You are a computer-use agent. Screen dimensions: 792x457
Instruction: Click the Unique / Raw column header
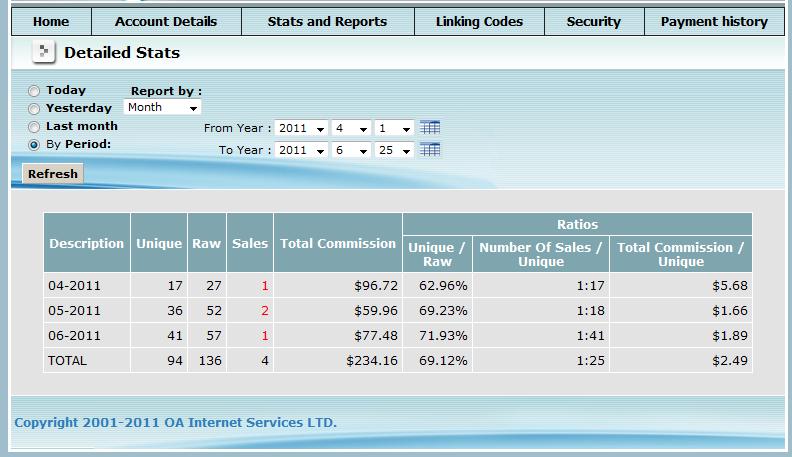437,254
